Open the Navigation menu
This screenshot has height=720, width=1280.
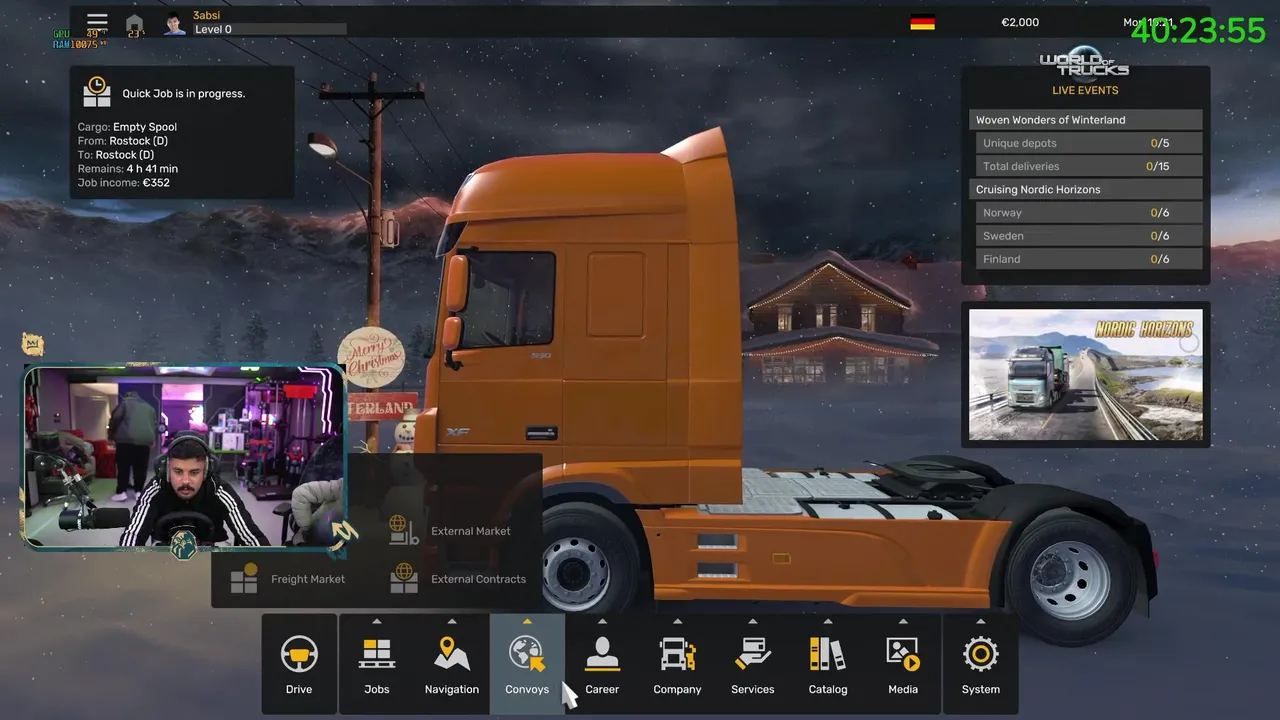[x=452, y=664]
